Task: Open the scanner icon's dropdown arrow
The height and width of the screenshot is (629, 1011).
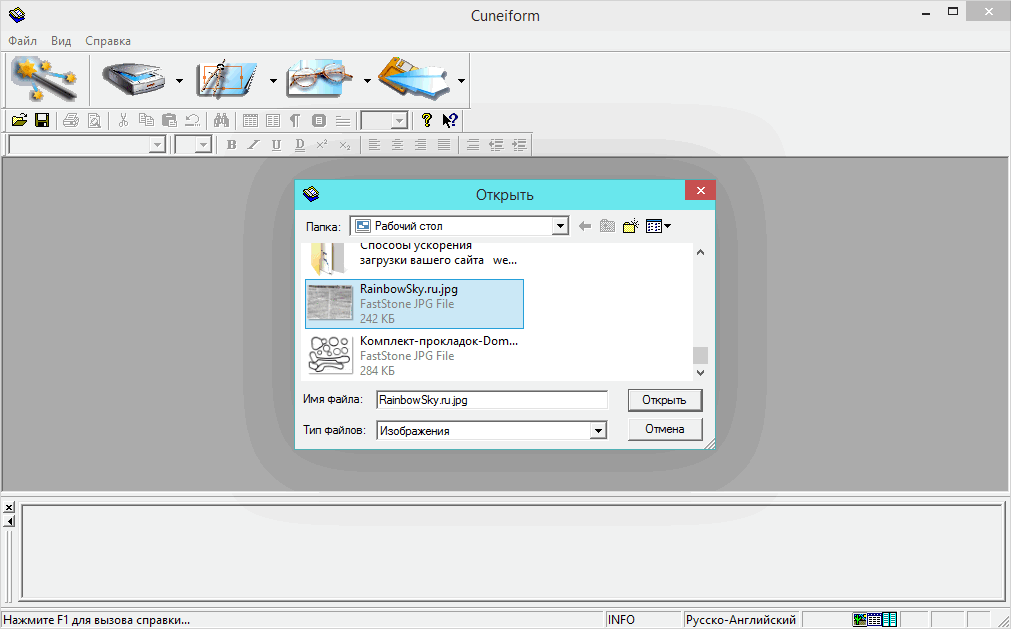Action: click(179, 80)
